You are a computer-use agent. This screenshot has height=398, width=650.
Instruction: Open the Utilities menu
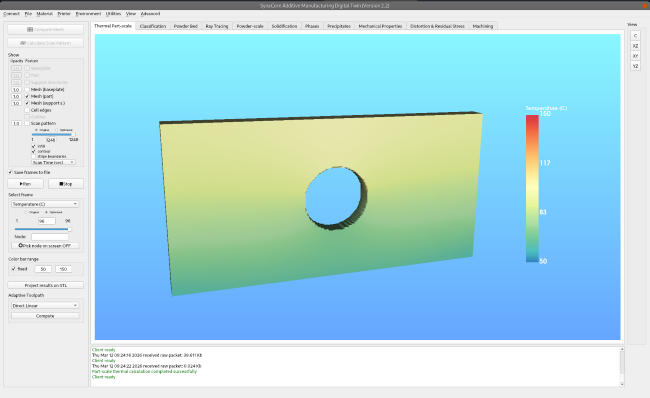pyautogui.click(x=113, y=14)
